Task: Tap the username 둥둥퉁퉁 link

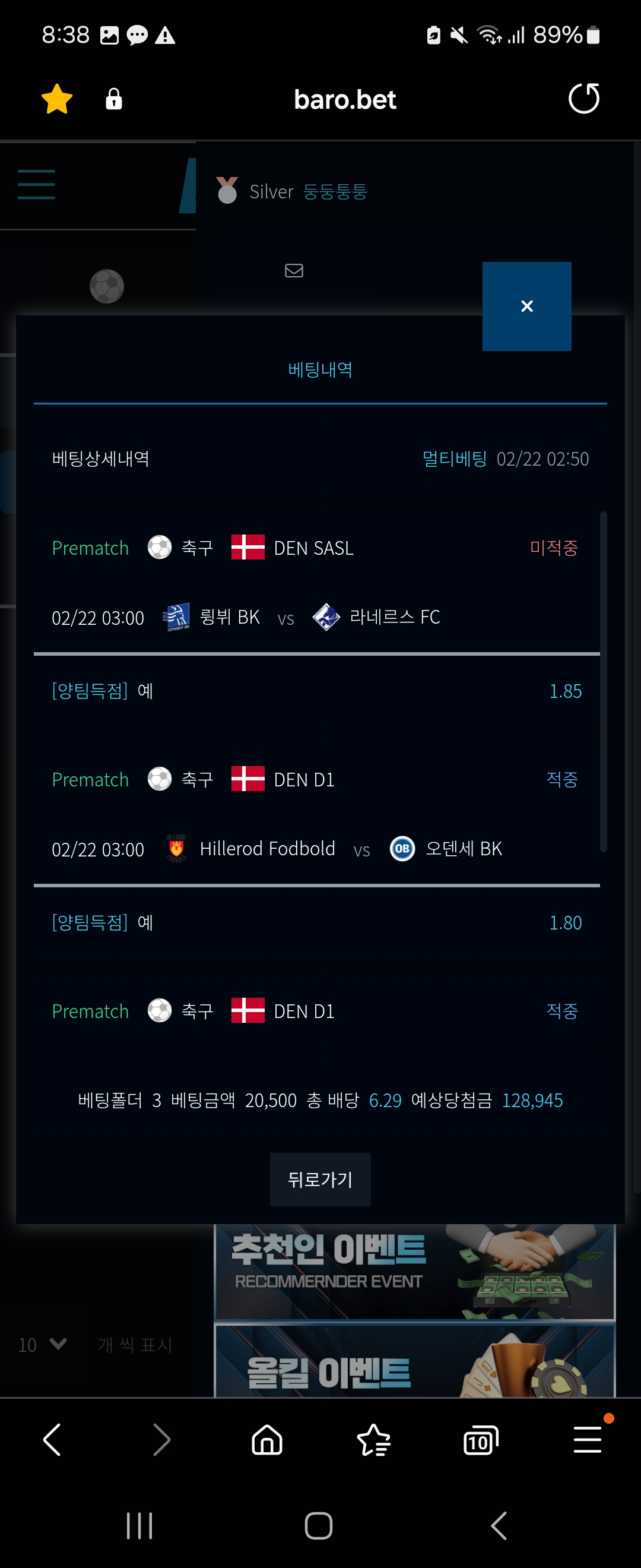Action: coord(335,192)
